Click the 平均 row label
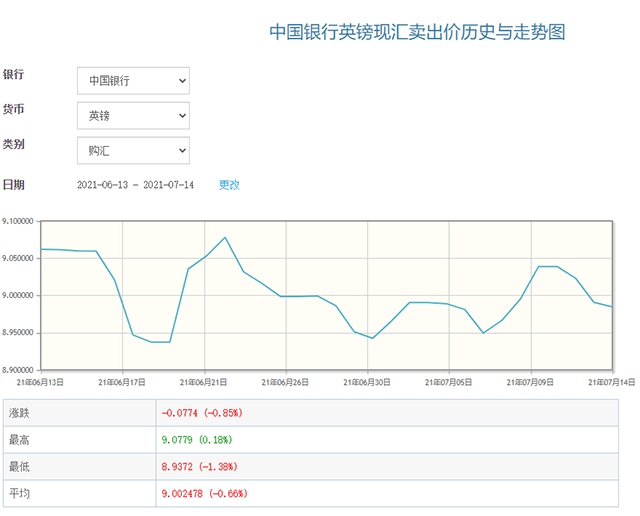 click(x=19, y=494)
